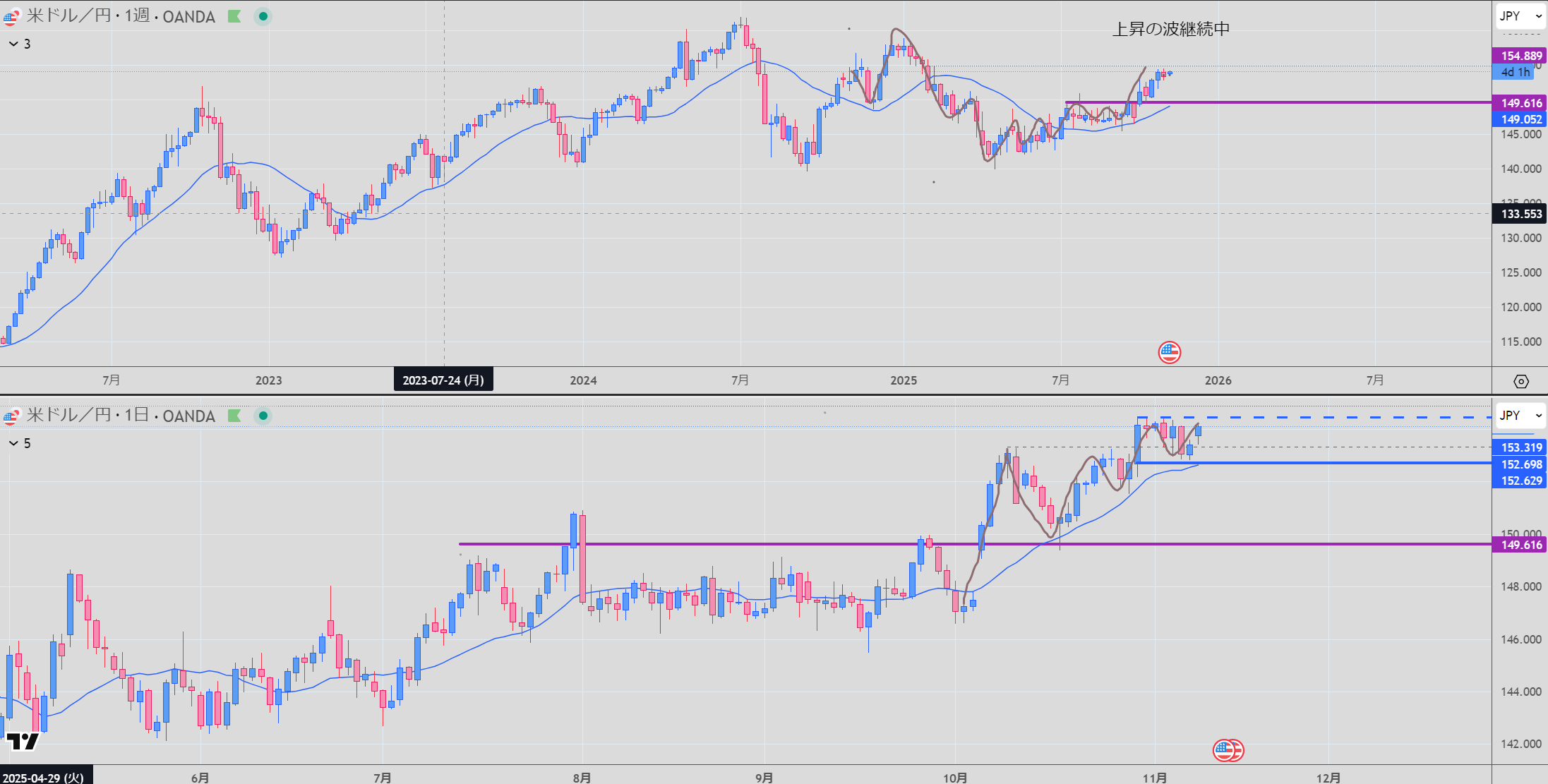Click the green flag icon on weekly chart
The image size is (1548, 784).
click(234, 16)
